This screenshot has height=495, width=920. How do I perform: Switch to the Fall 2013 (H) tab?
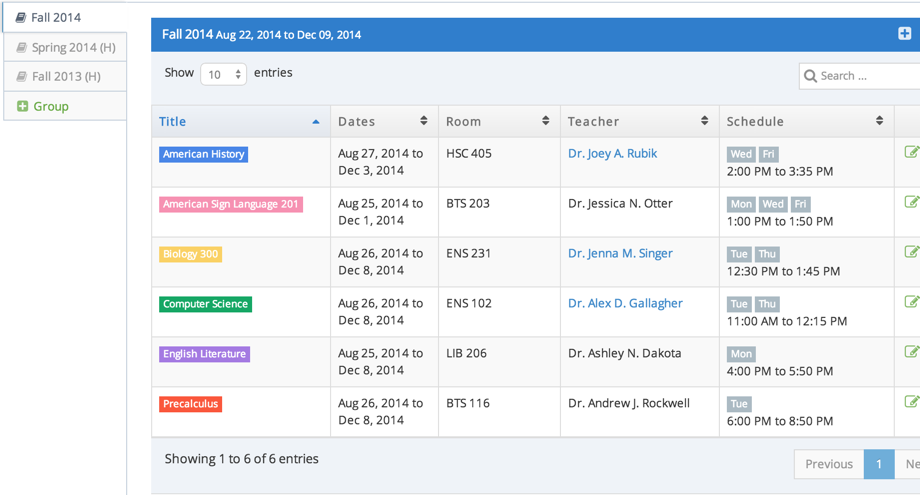[x=65, y=76]
